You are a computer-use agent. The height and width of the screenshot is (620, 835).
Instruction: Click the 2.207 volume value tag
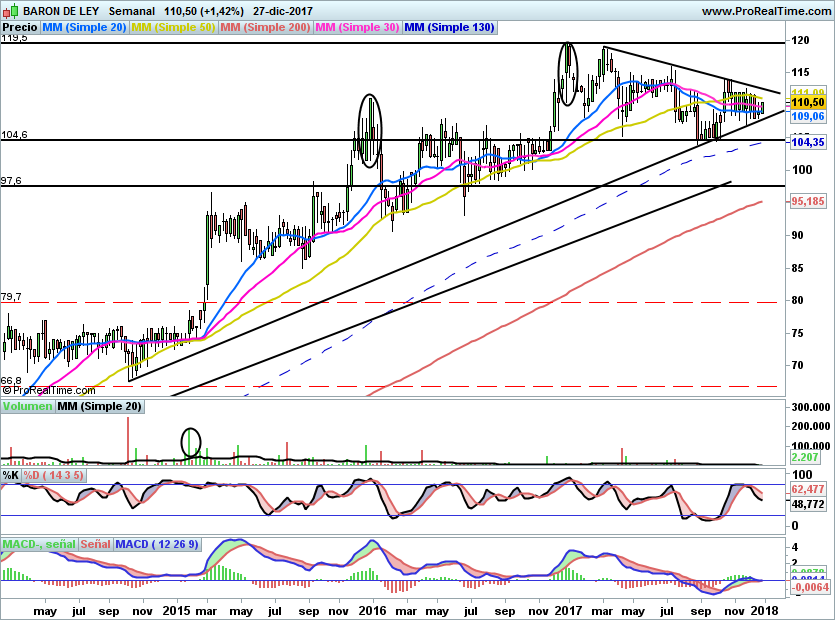[x=805, y=457]
